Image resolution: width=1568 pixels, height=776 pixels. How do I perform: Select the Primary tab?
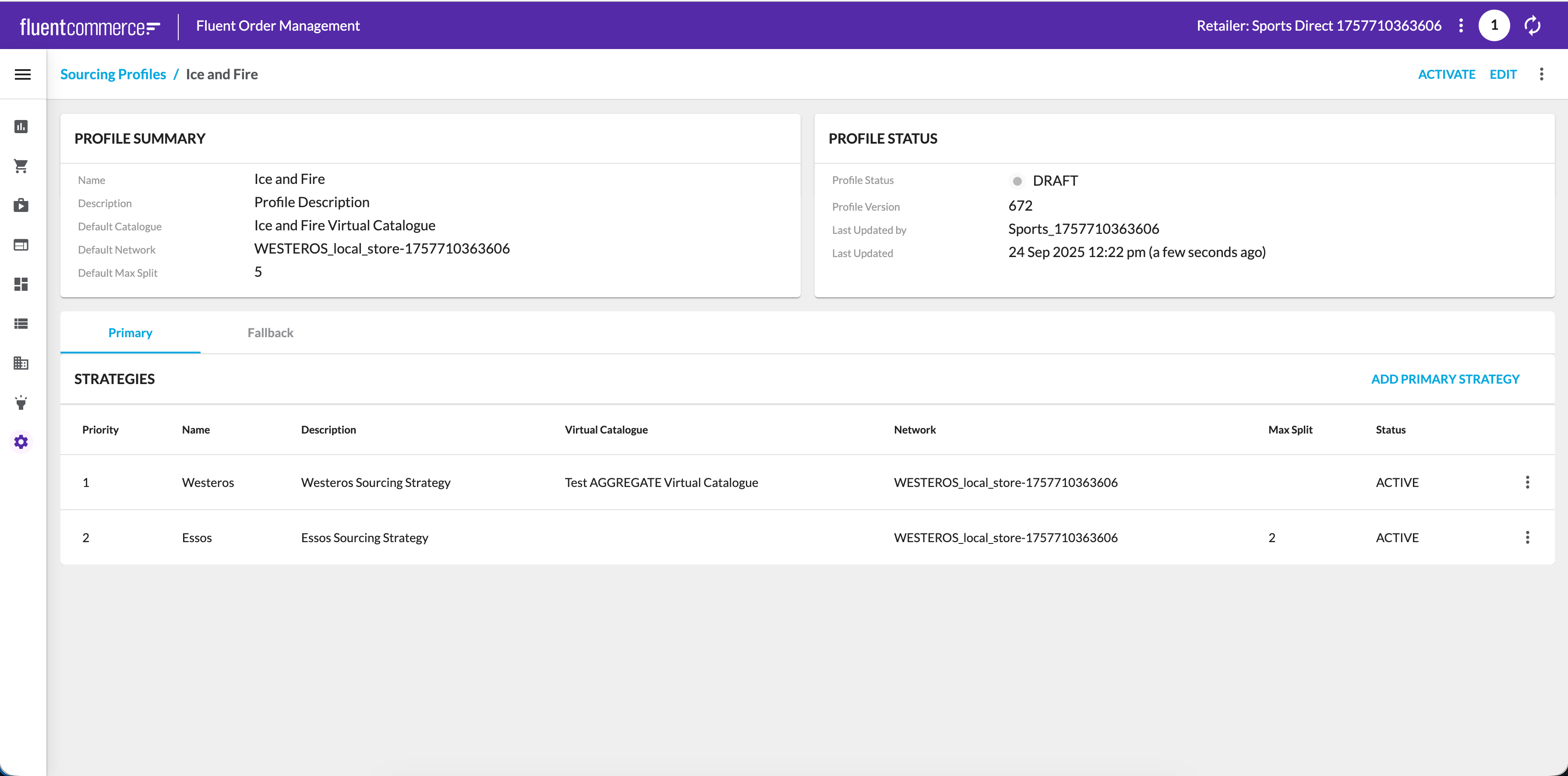[130, 333]
